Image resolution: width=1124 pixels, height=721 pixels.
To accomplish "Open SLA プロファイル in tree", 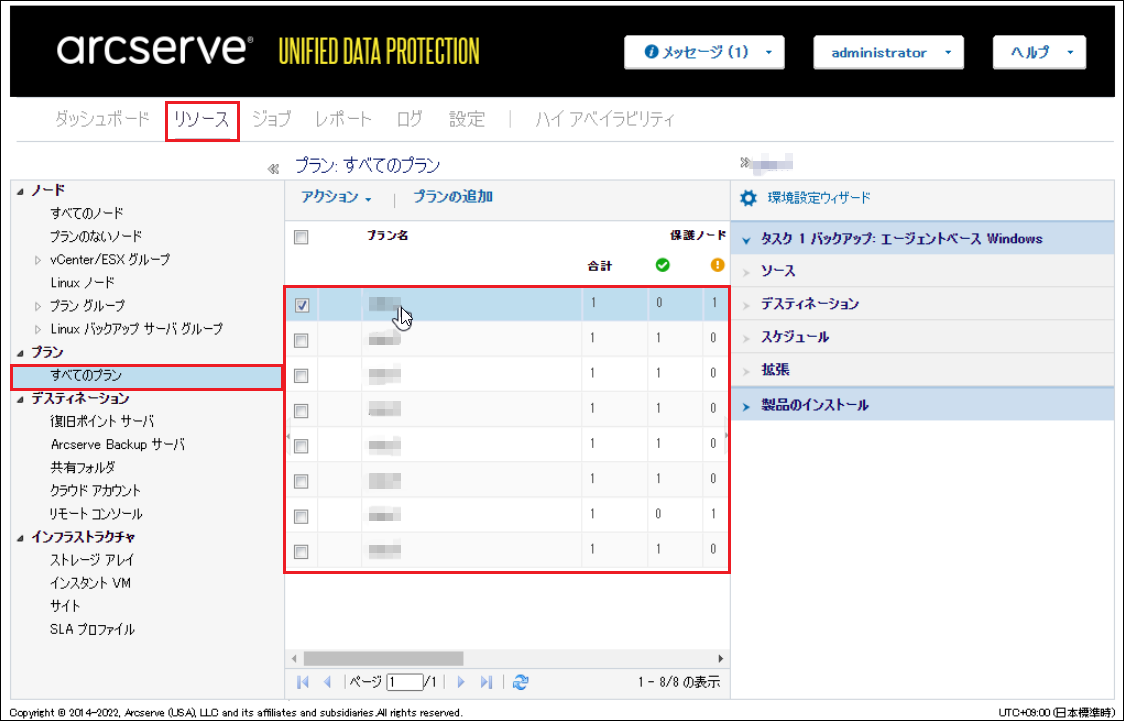I will (x=92, y=630).
